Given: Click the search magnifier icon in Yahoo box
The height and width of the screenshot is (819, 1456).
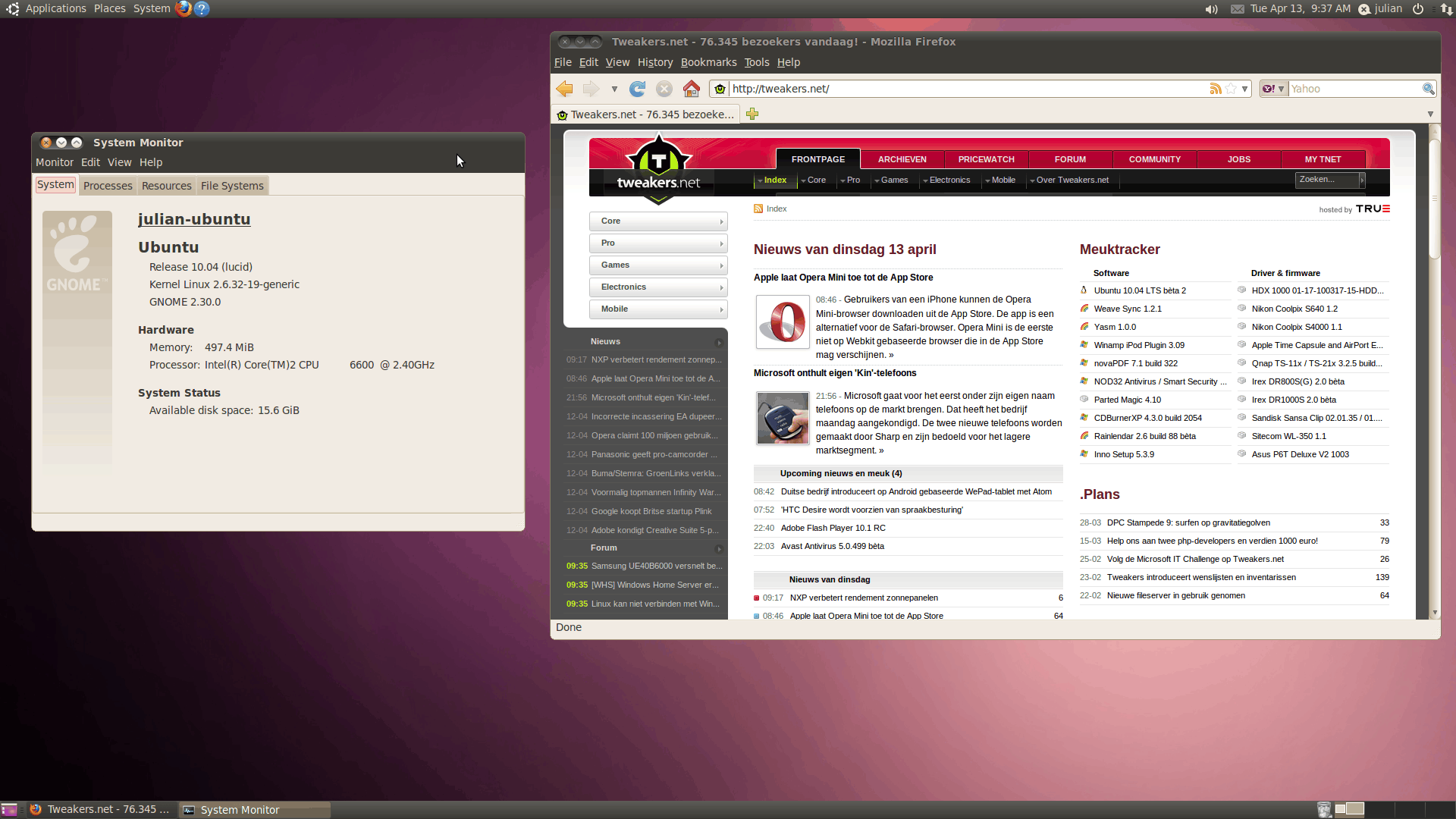Looking at the screenshot, I should click(1428, 89).
